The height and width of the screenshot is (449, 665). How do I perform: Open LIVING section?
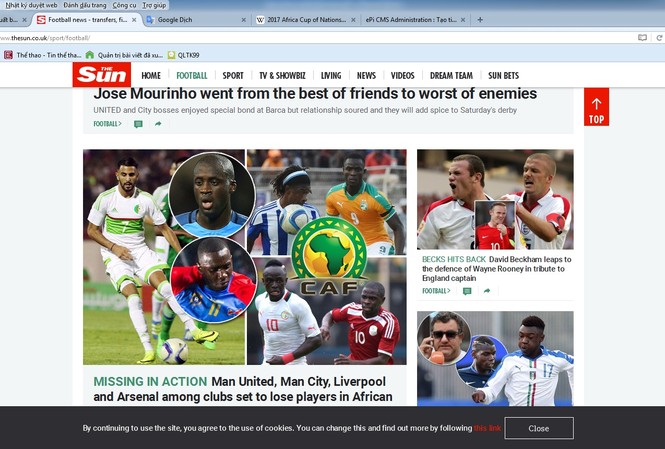click(331, 75)
